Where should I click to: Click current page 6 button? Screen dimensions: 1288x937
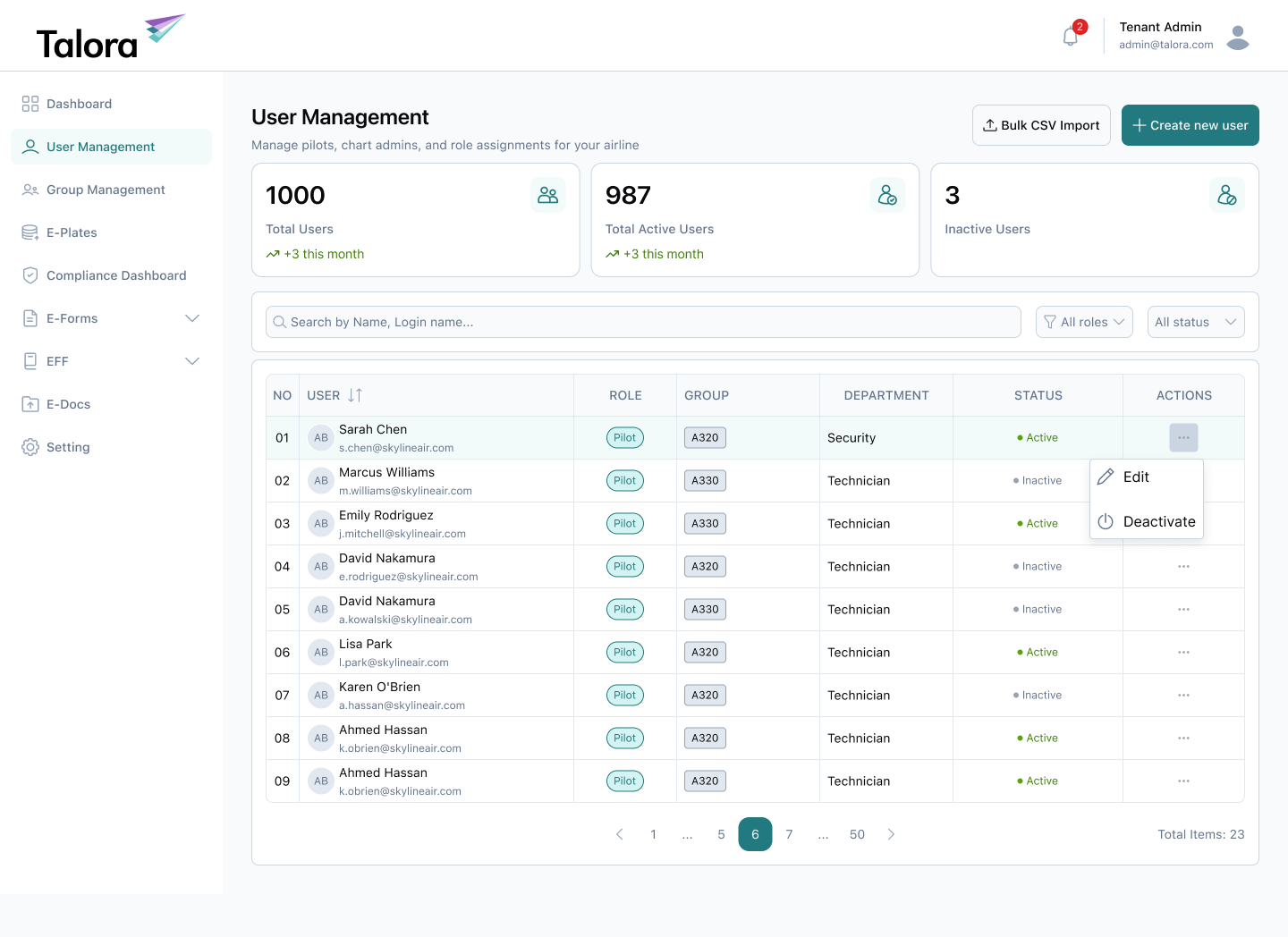click(755, 834)
